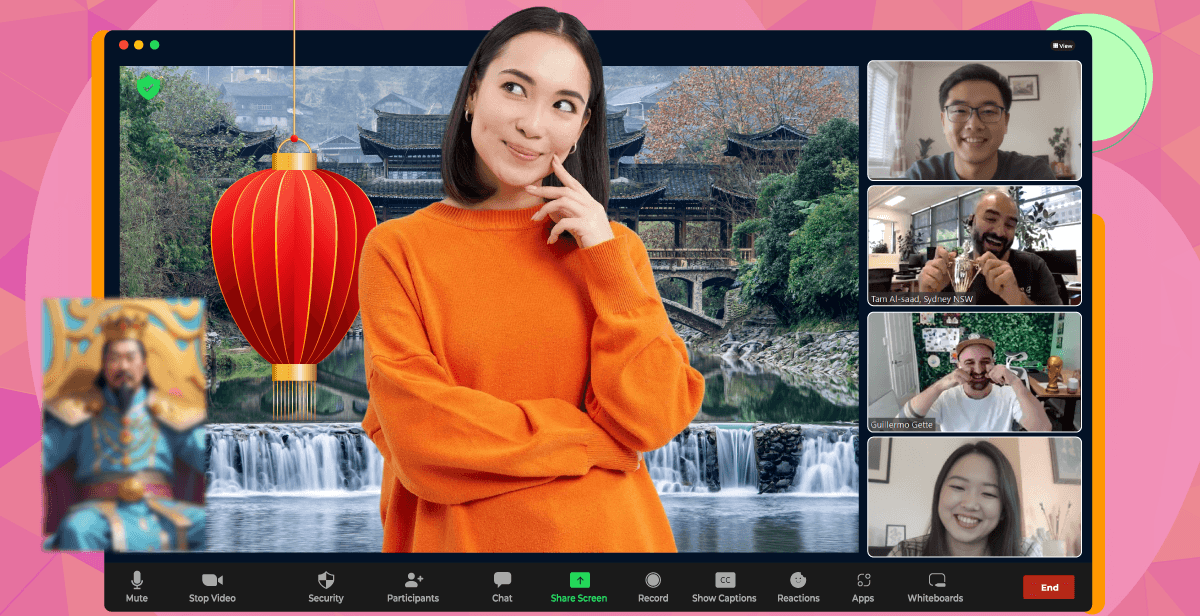Start recording with the Record button

pyautogui.click(x=653, y=586)
